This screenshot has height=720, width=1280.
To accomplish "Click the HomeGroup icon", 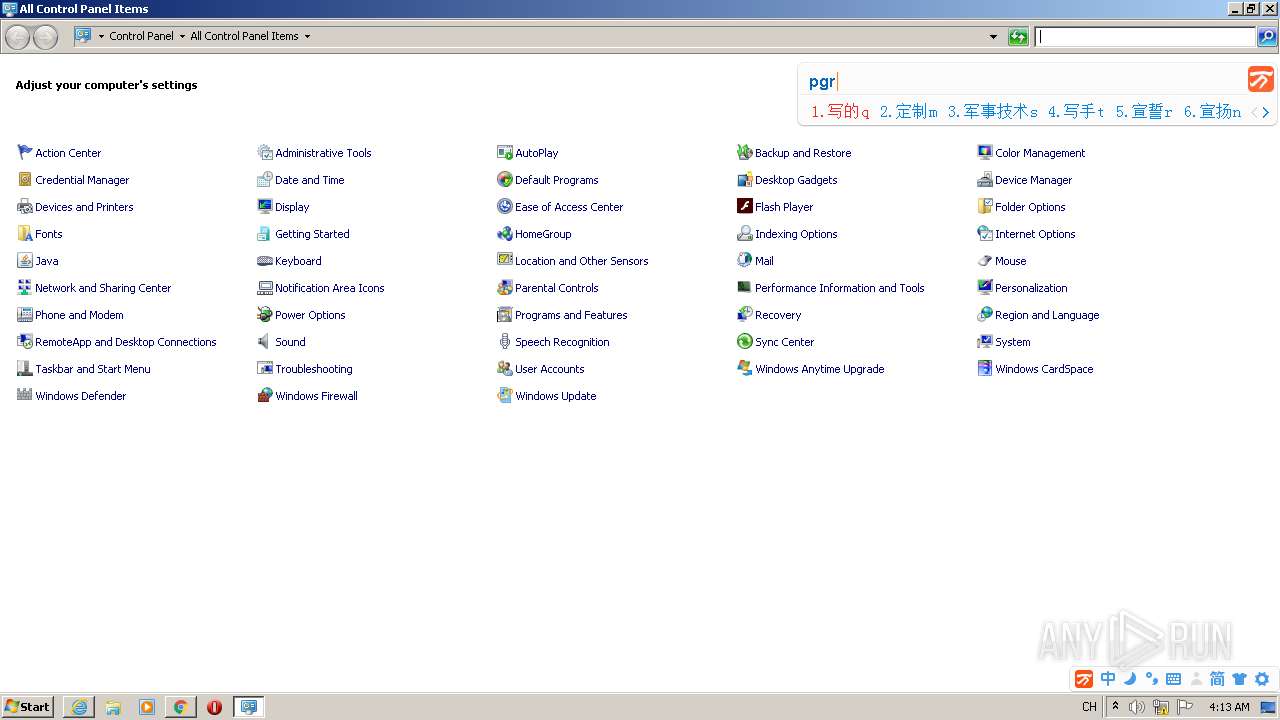I will [x=505, y=233].
